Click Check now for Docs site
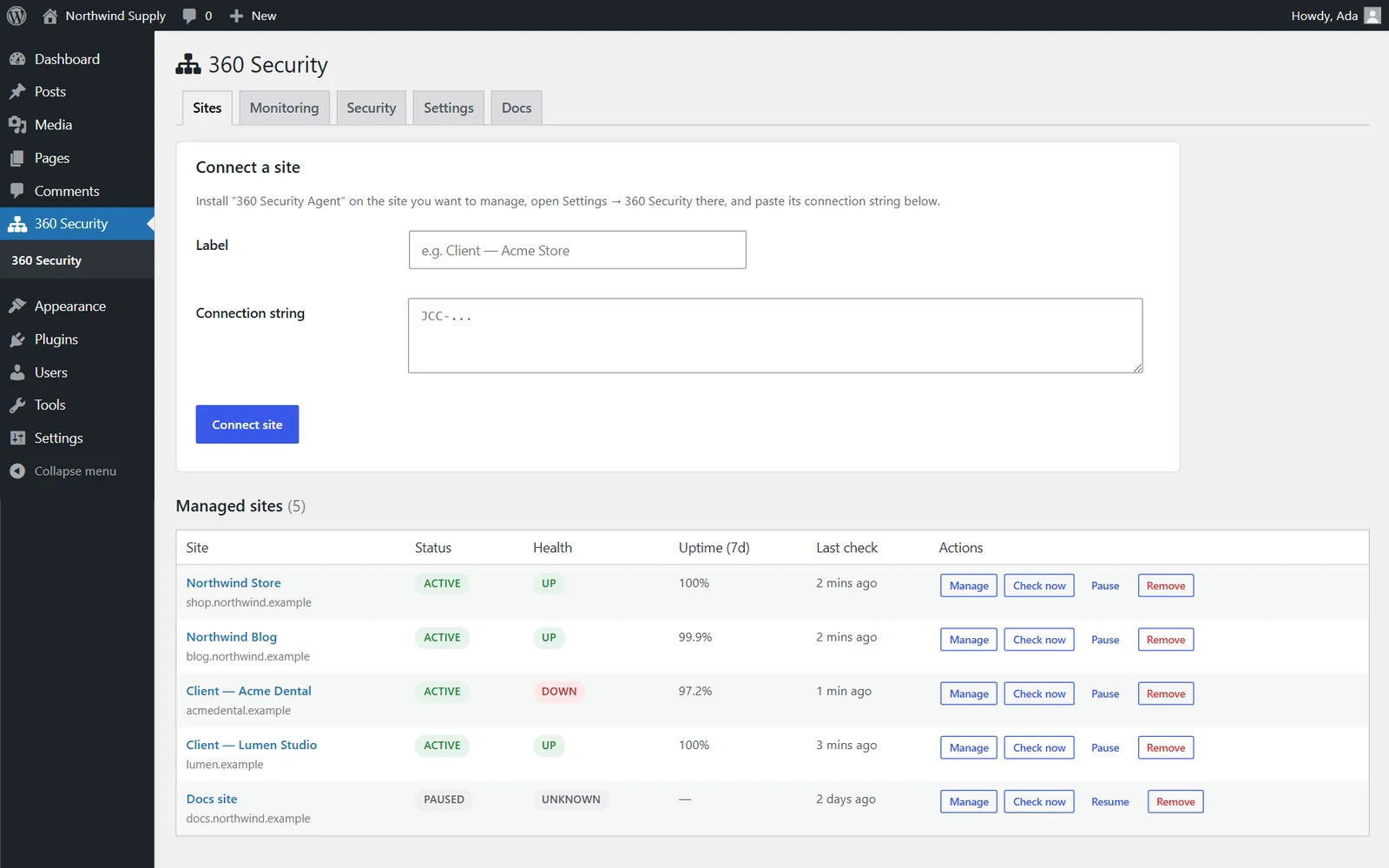Image resolution: width=1389 pixels, height=868 pixels. point(1039,802)
